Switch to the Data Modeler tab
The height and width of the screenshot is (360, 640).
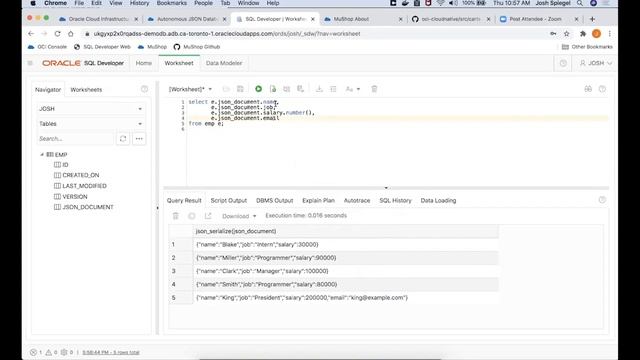click(224, 63)
